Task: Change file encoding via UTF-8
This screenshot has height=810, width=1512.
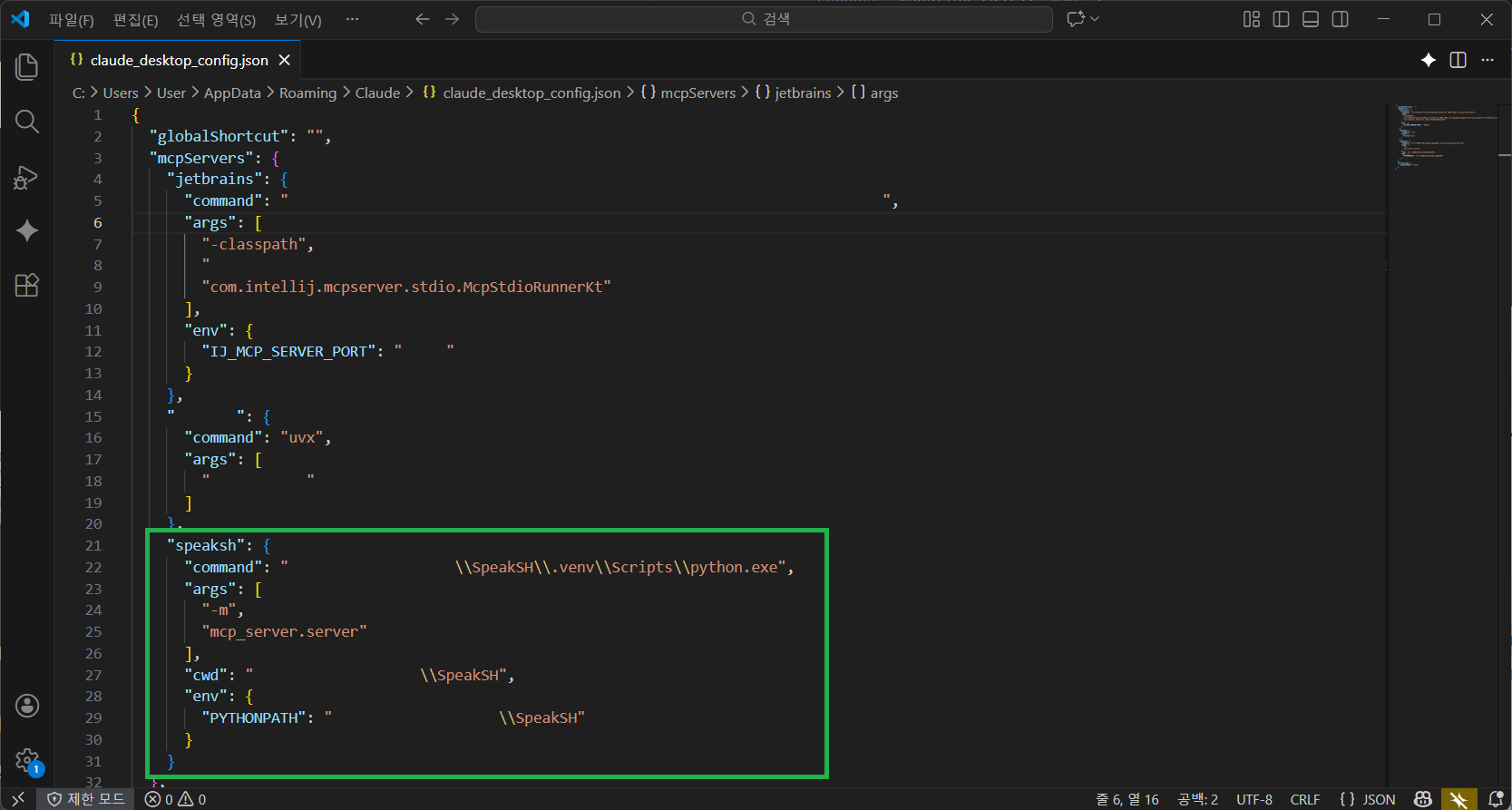Action: 1254,799
